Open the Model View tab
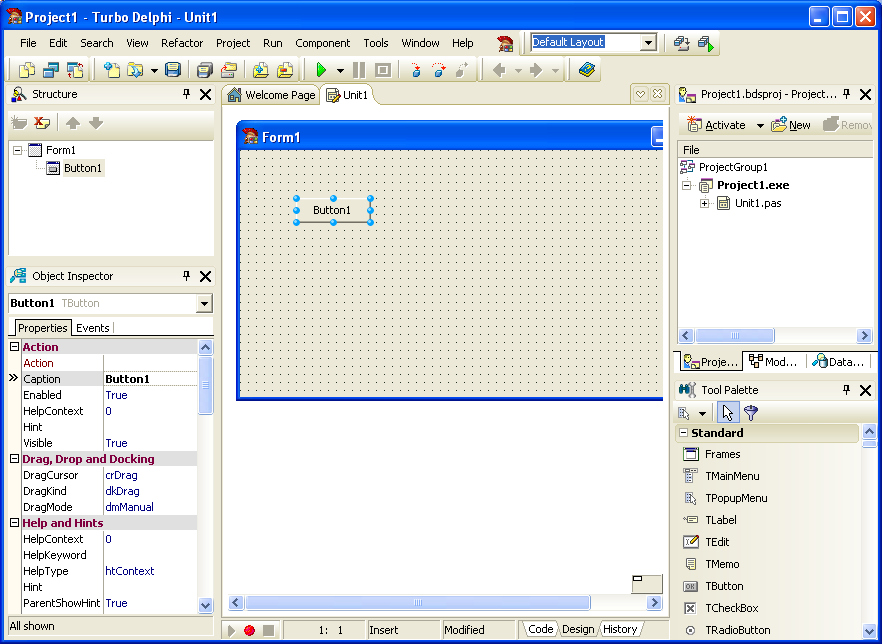Viewport: 882px width, 644px height. (774, 362)
